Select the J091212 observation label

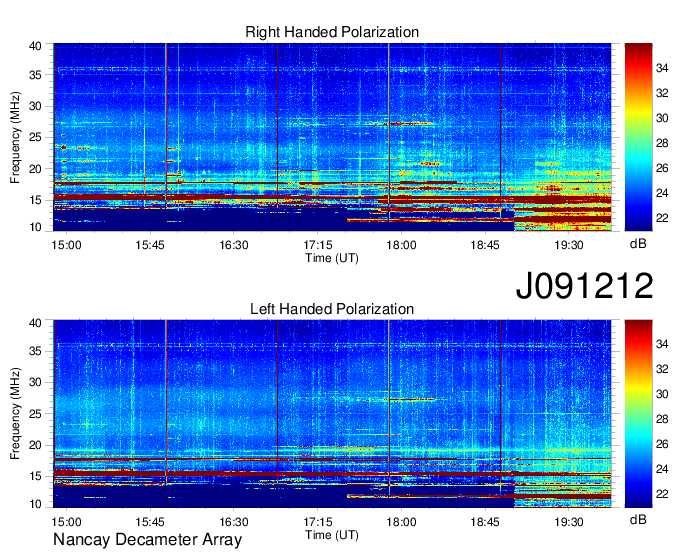click(x=584, y=285)
